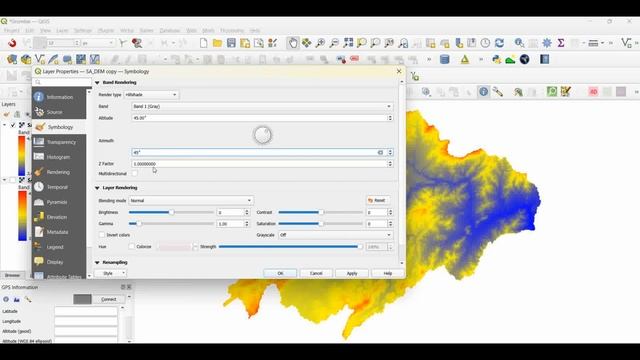Image resolution: width=640 pixels, height=360 pixels.
Task: Click the Zoom Full extent icon
Action: (348, 43)
